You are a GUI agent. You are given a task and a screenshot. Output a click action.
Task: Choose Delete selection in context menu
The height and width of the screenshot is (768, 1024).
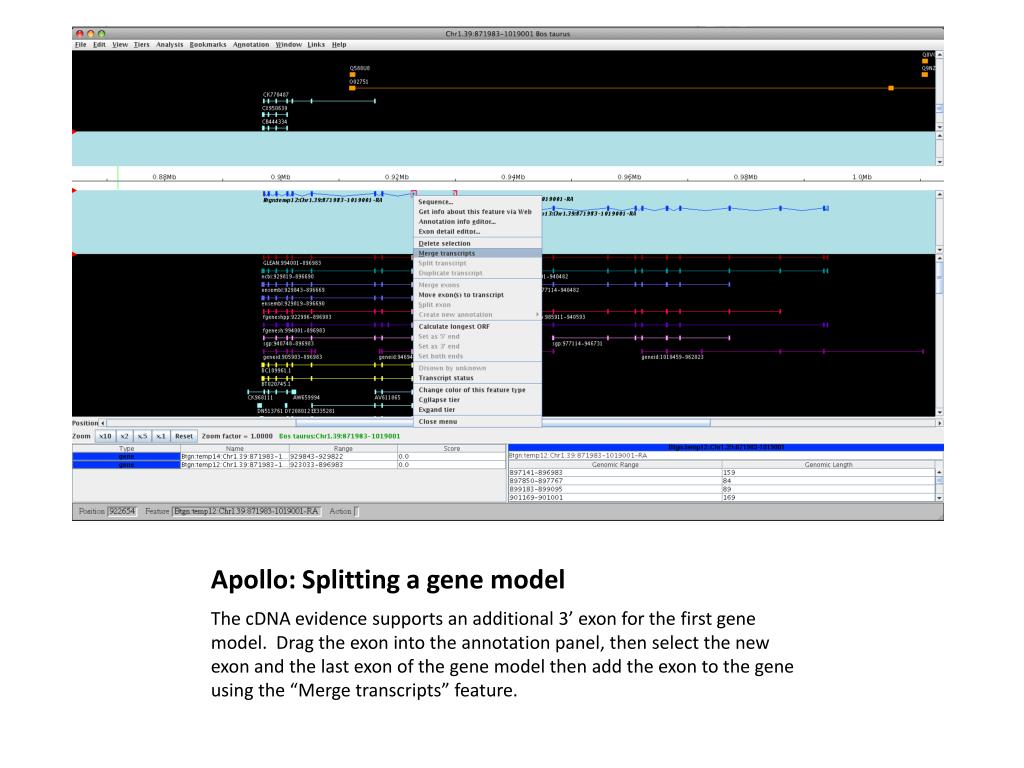[x=477, y=243]
